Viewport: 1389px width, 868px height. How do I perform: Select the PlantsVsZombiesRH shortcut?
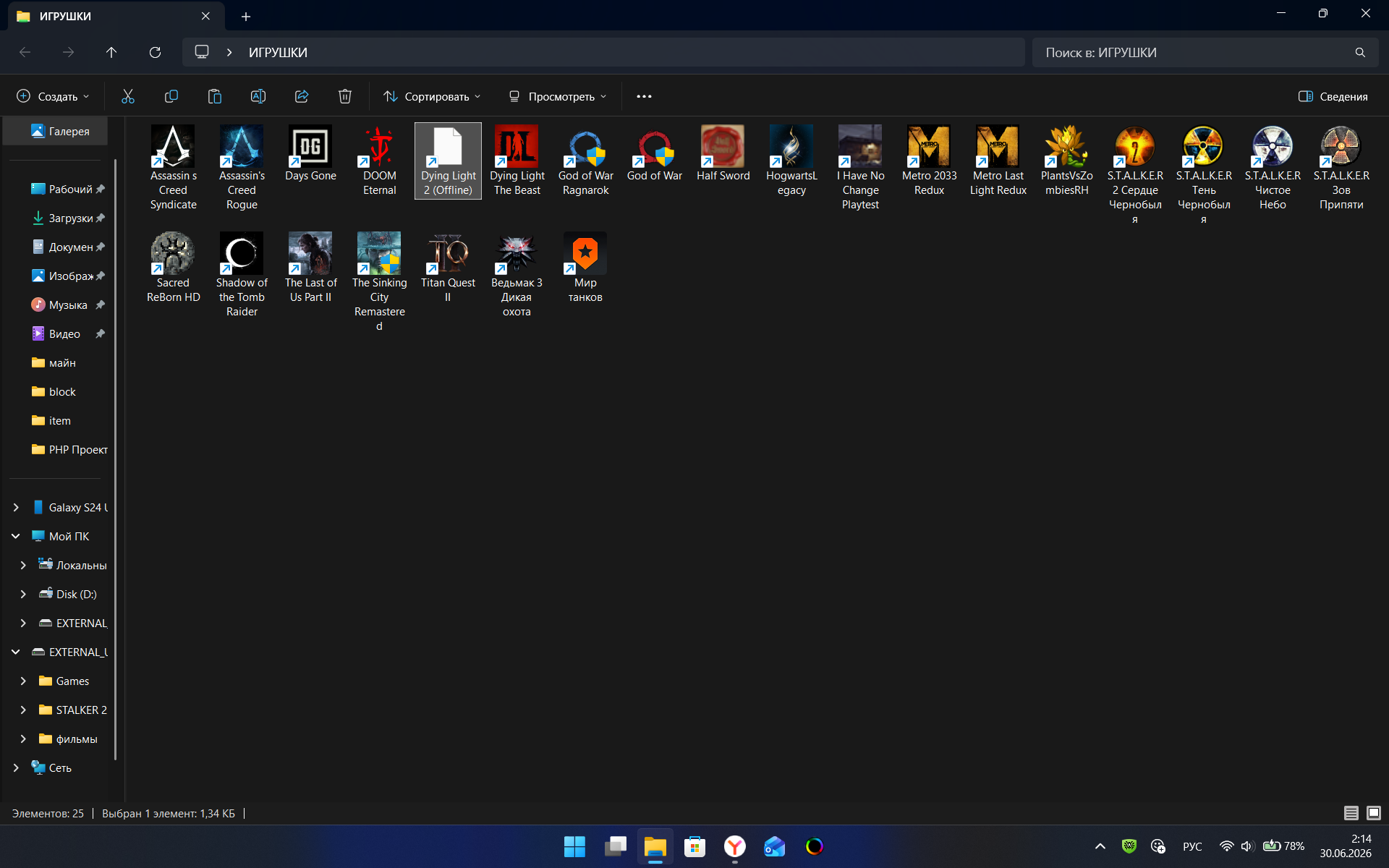(x=1067, y=161)
